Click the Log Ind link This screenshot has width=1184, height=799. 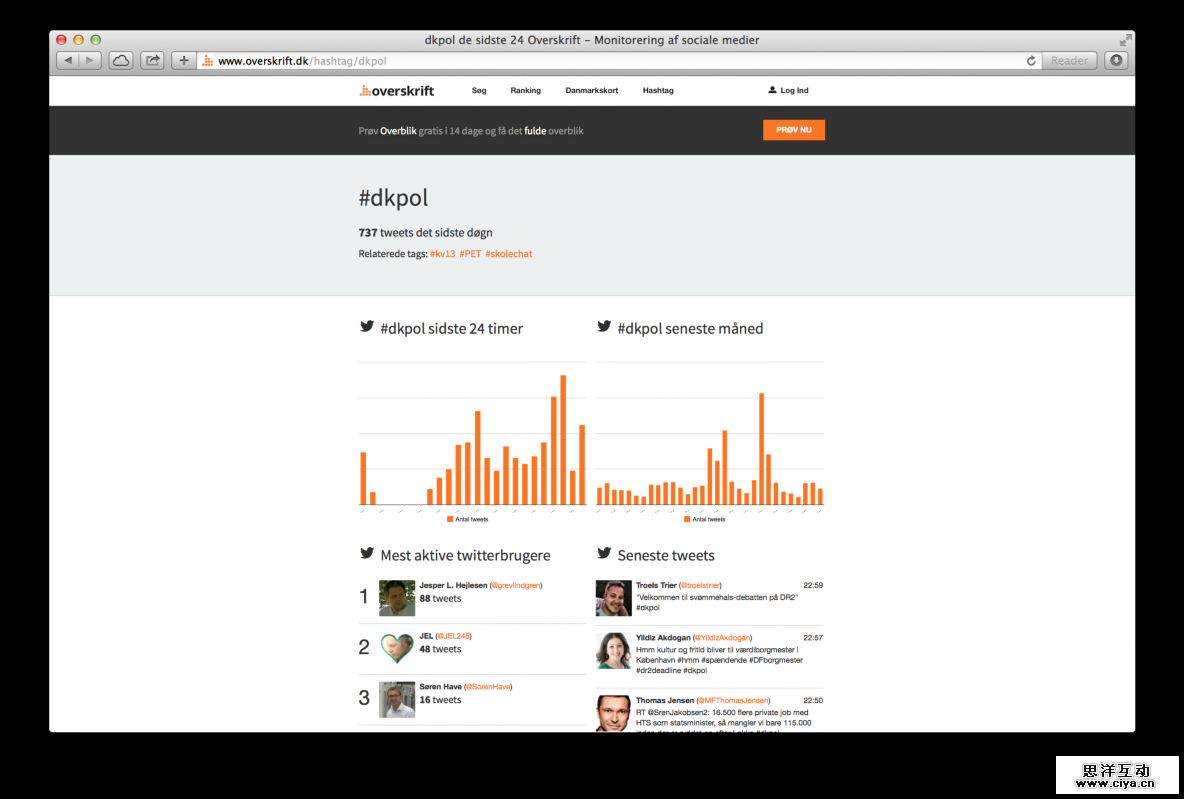[794, 91]
